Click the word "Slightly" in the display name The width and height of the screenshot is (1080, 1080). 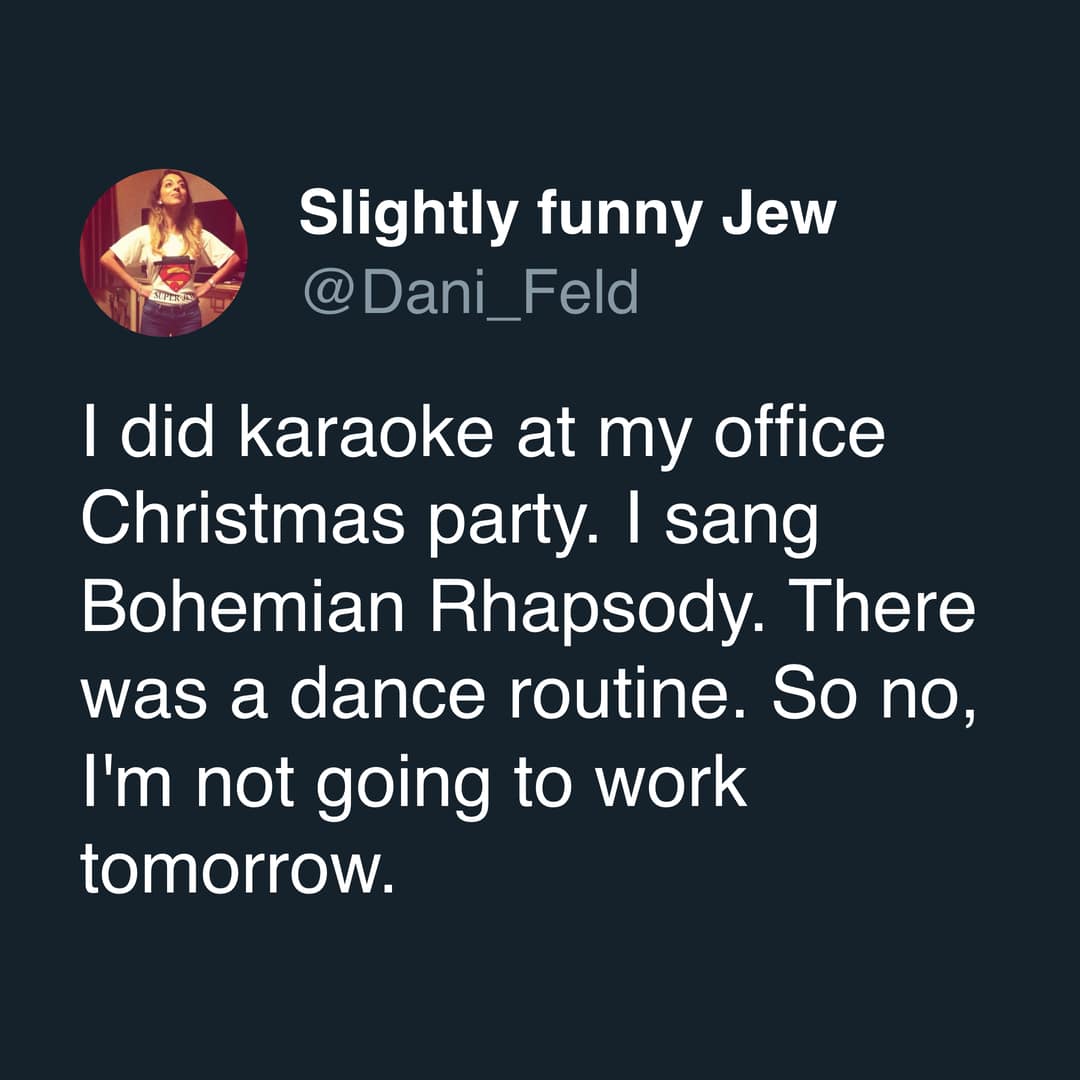point(405,212)
